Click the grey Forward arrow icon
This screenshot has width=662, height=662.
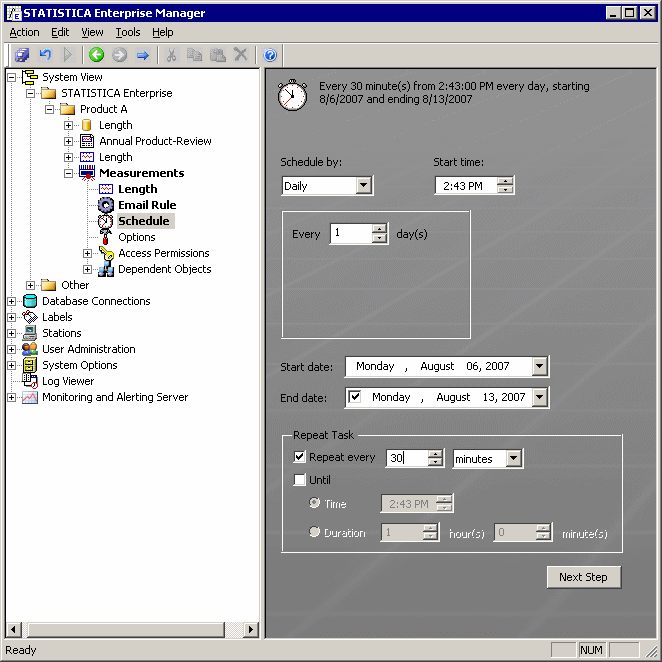tap(119, 55)
